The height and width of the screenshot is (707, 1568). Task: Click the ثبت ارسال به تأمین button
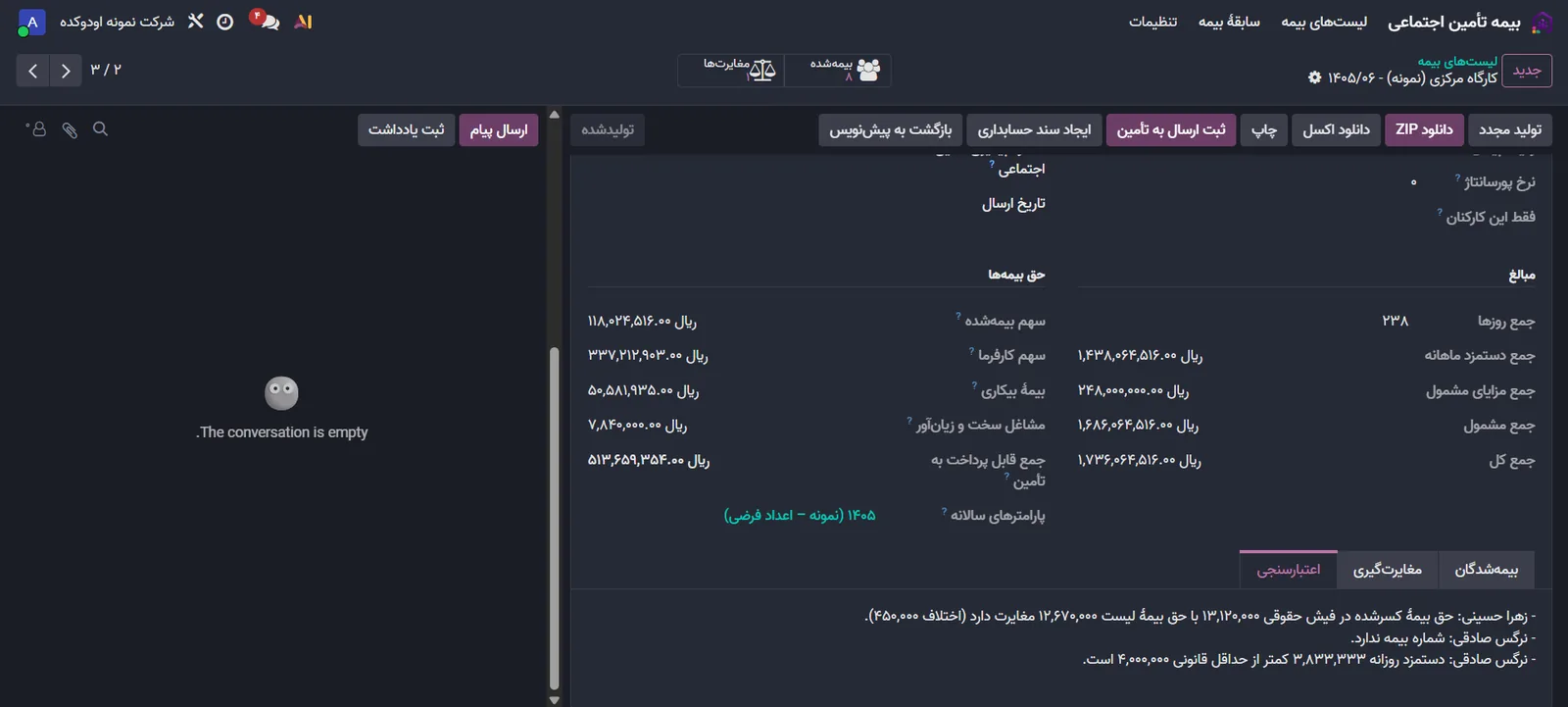coord(1171,129)
